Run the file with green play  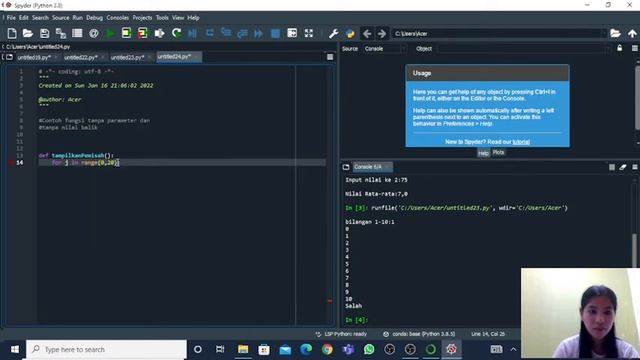coord(110,33)
